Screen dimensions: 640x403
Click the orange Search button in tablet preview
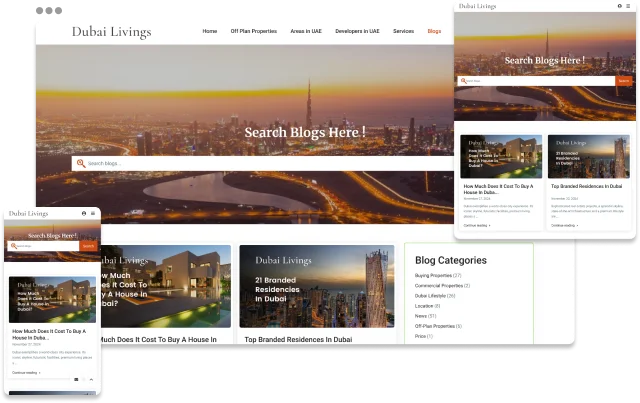(624, 81)
